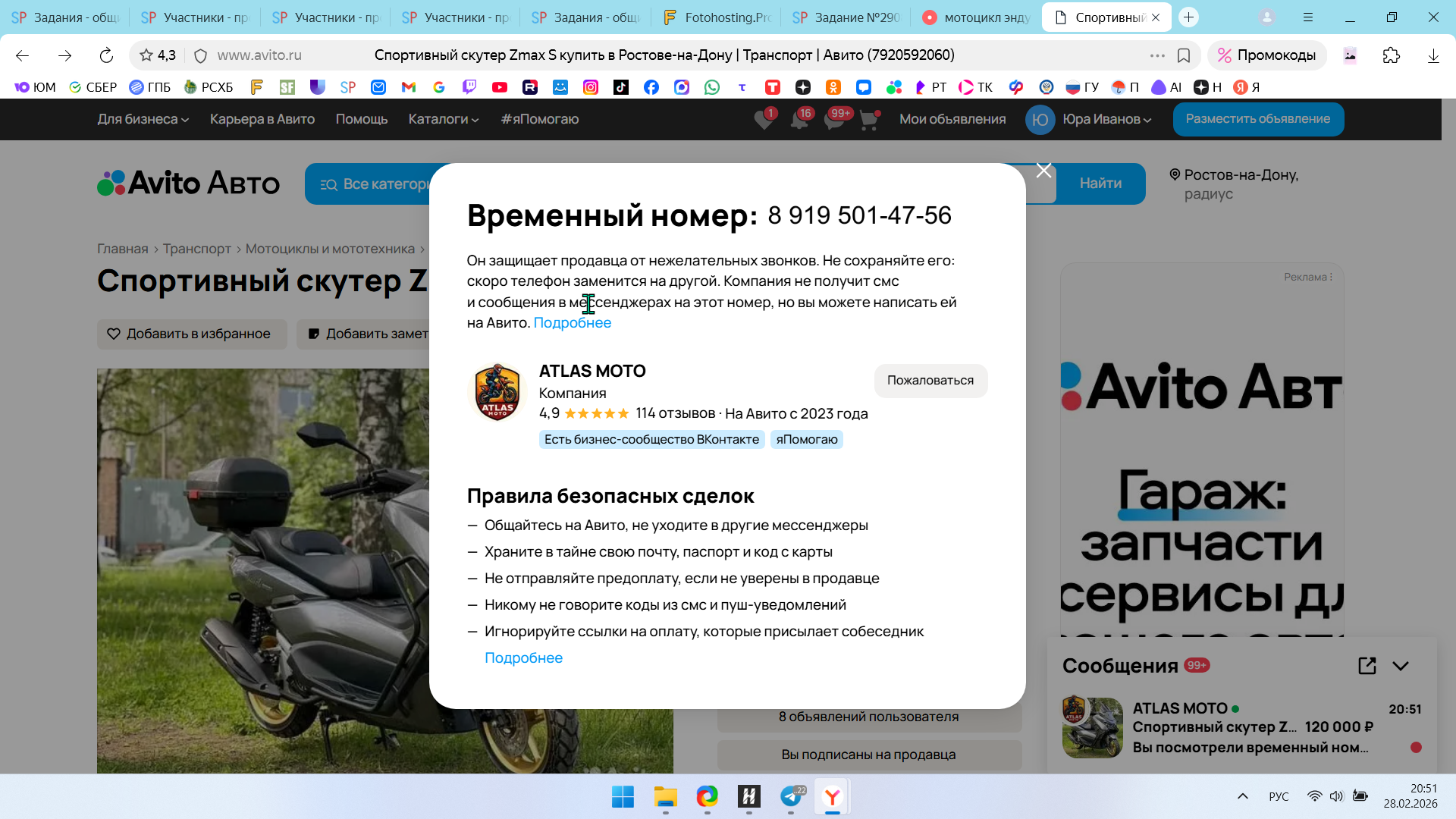This screenshot has height=819, width=1456.
Task: Click the header messages chat bubble icon
Action: (834, 120)
